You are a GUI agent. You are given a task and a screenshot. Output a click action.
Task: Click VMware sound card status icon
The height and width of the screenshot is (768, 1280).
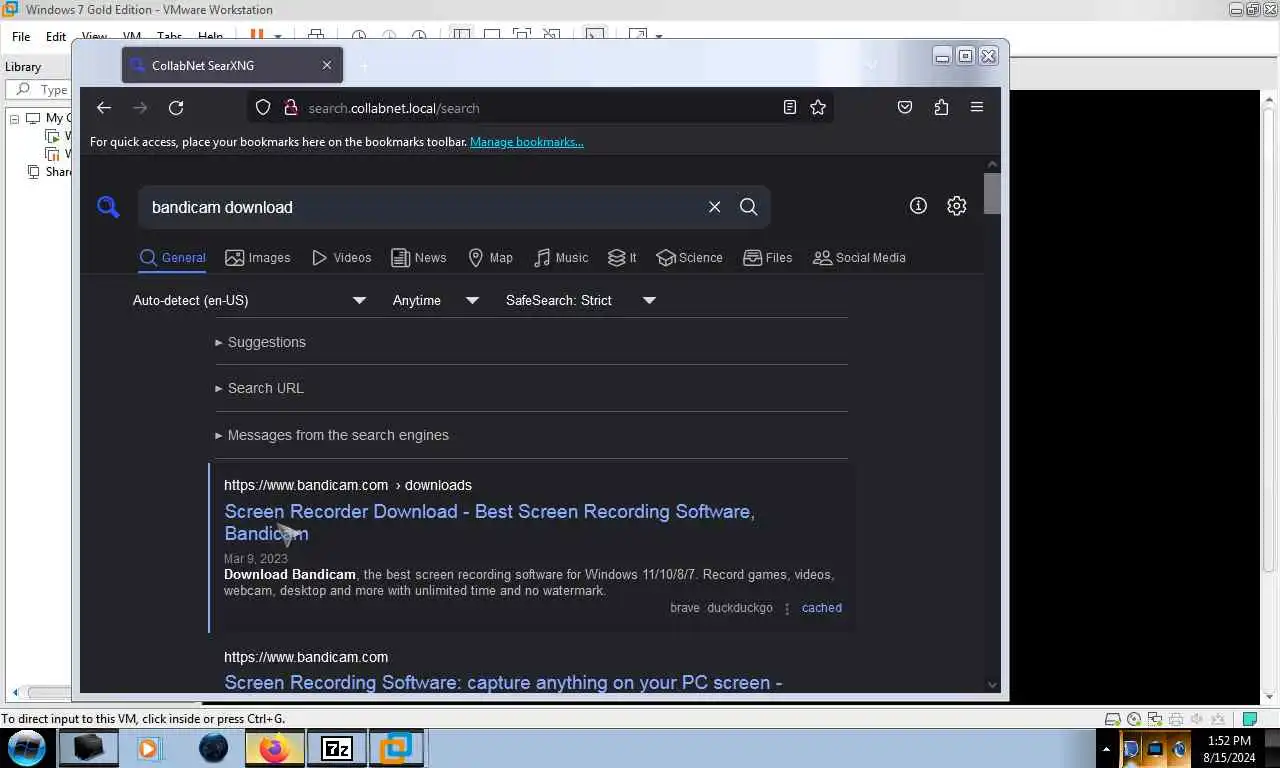[1196, 719]
